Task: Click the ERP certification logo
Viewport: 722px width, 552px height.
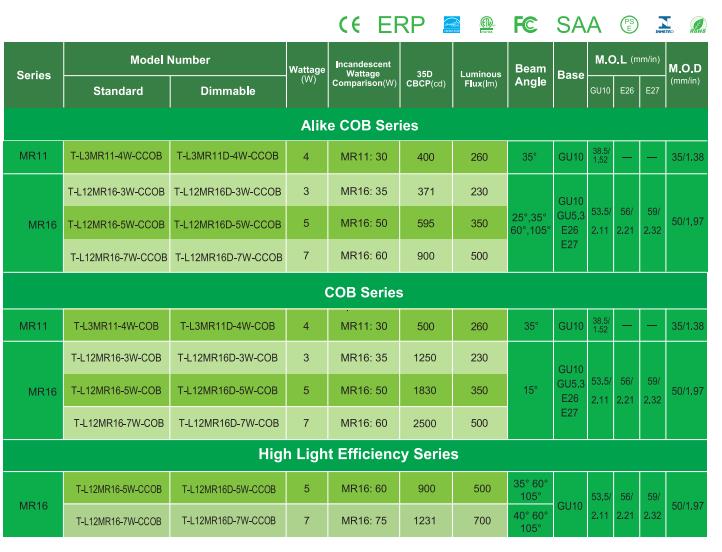Action: pos(400,23)
